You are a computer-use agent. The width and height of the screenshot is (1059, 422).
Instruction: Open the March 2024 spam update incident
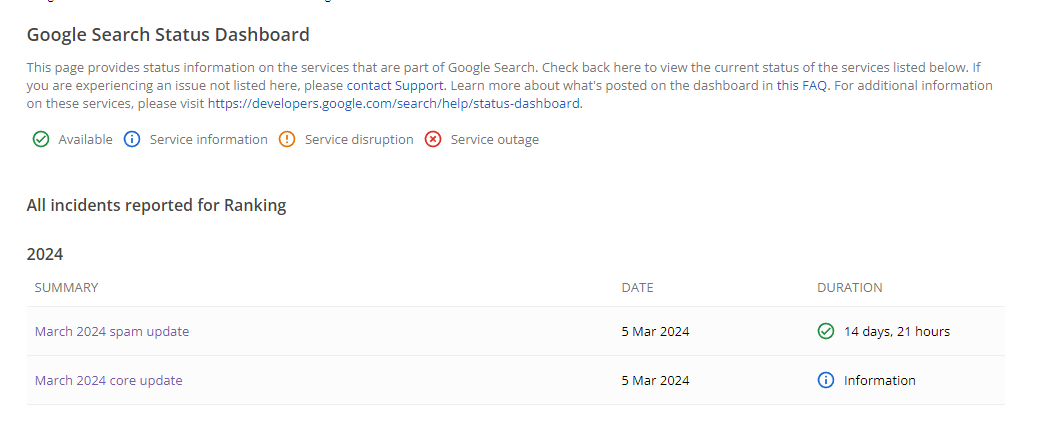click(x=111, y=331)
